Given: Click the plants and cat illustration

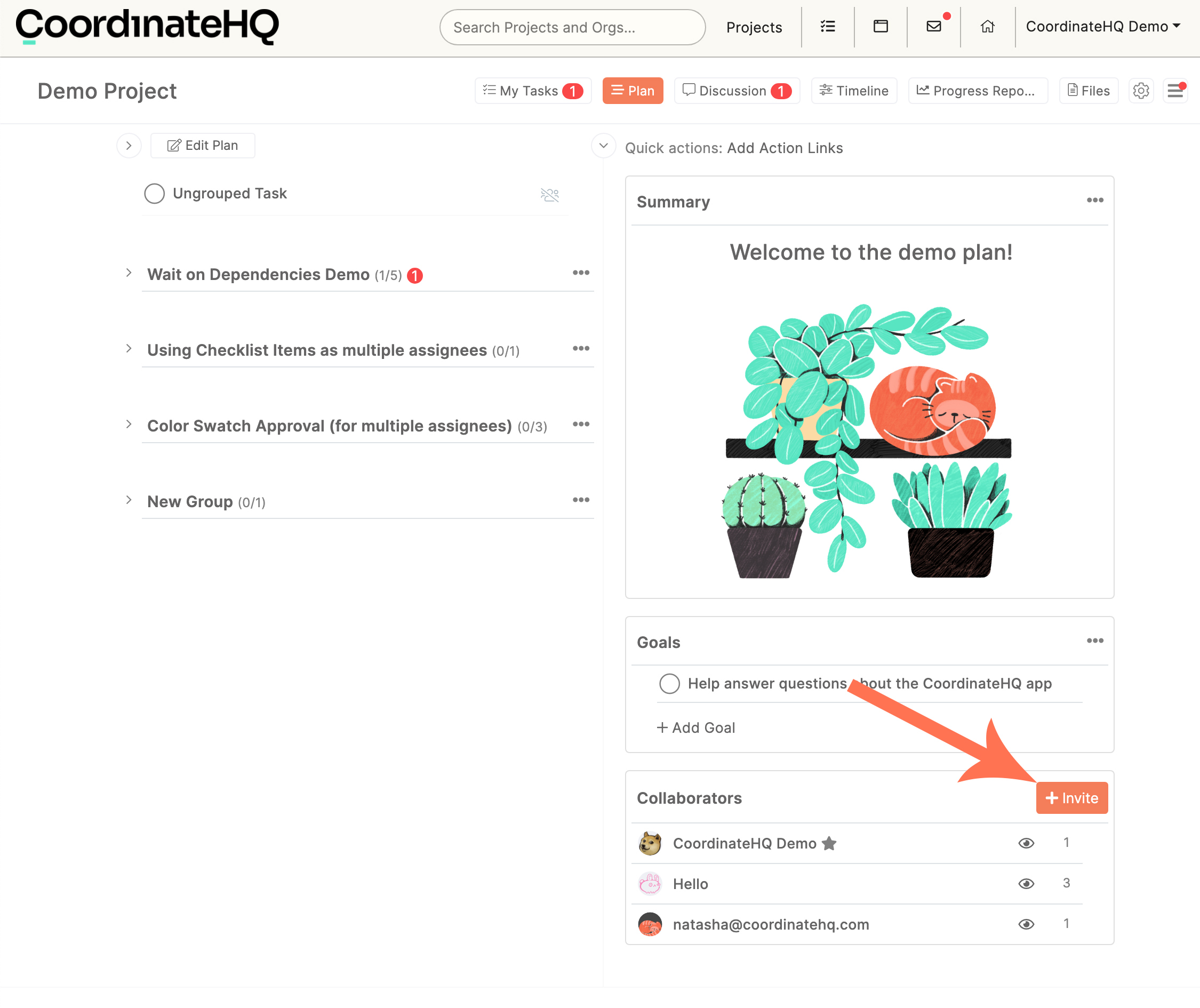Looking at the screenshot, I should click(x=868, y=440).
